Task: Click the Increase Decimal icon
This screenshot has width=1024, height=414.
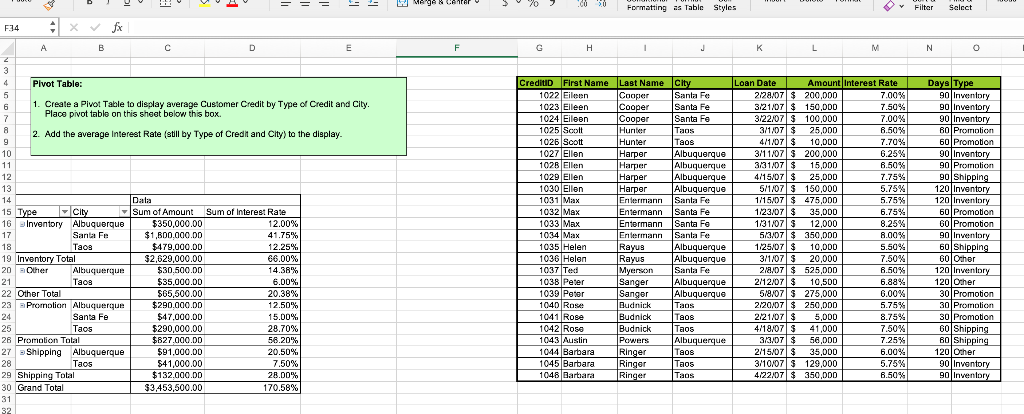Action: tap(581, 5)
